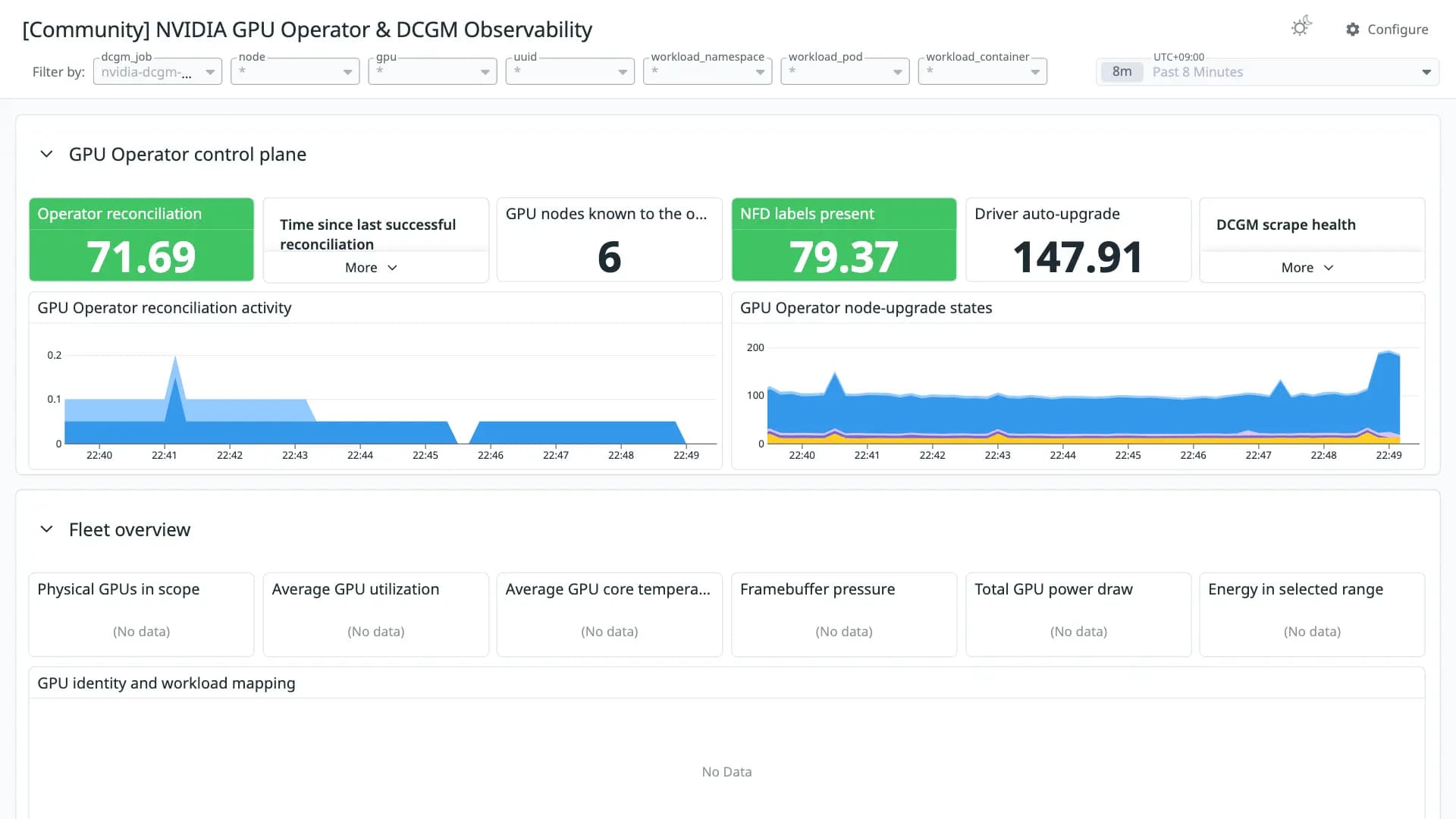The height and width of the screenshot is (819, 1456).
Task: Open the Past 8 Minutes time picker
Action: pyautogui.click(x=1267, y=72)
